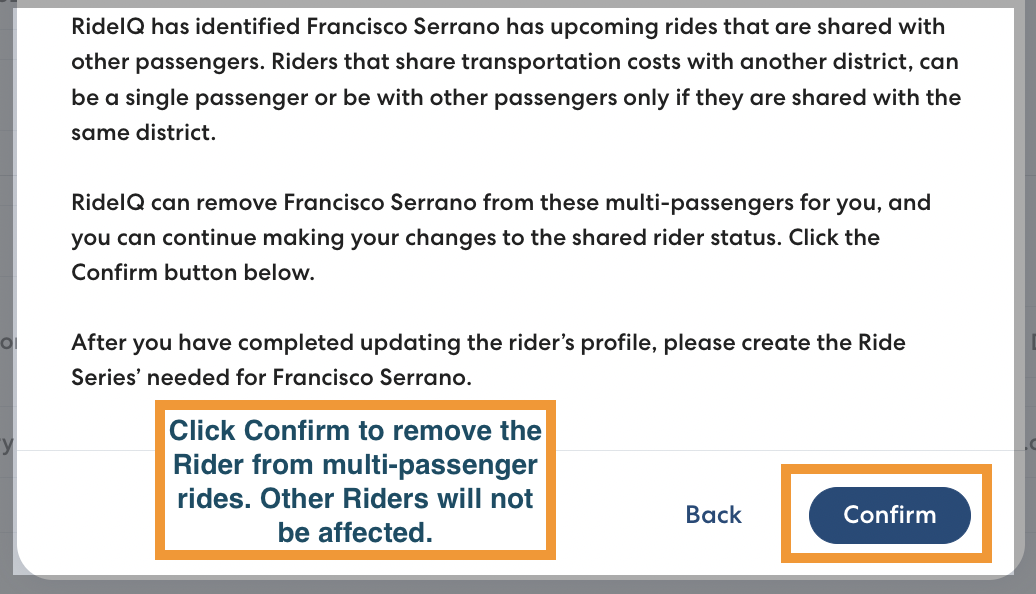
Task: Click the text "Confirm button below."
Action: [192, 273]
